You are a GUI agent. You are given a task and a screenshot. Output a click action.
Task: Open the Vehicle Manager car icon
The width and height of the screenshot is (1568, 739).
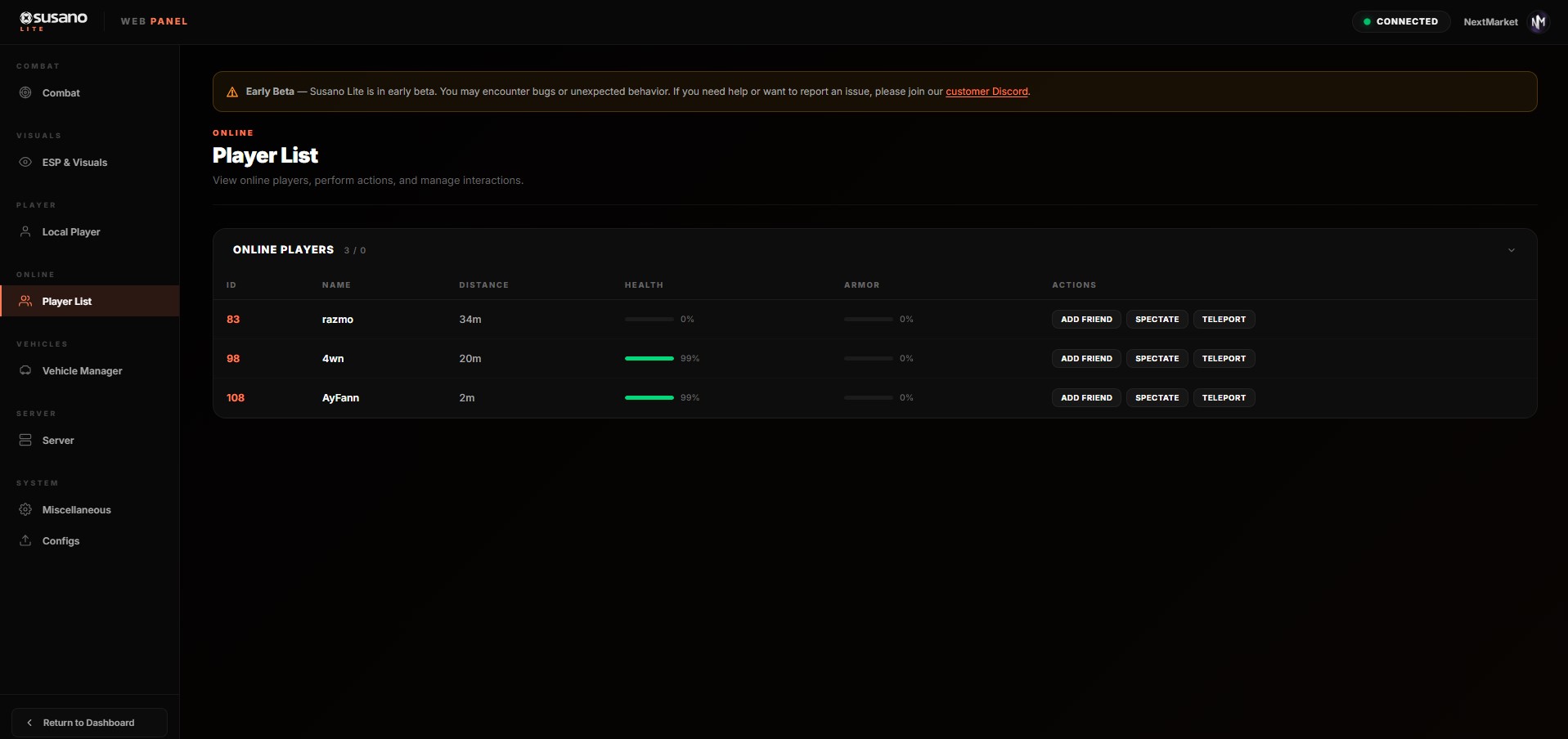click(x=25, y=370)
